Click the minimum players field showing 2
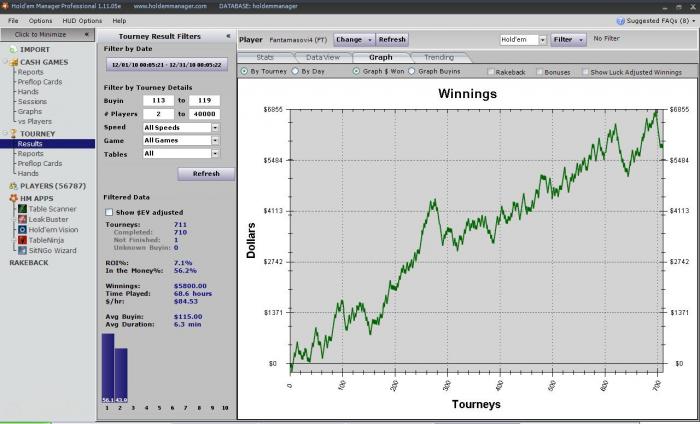Image resolution: width=700 pixels, height=424 pixels. coord(158,114)
